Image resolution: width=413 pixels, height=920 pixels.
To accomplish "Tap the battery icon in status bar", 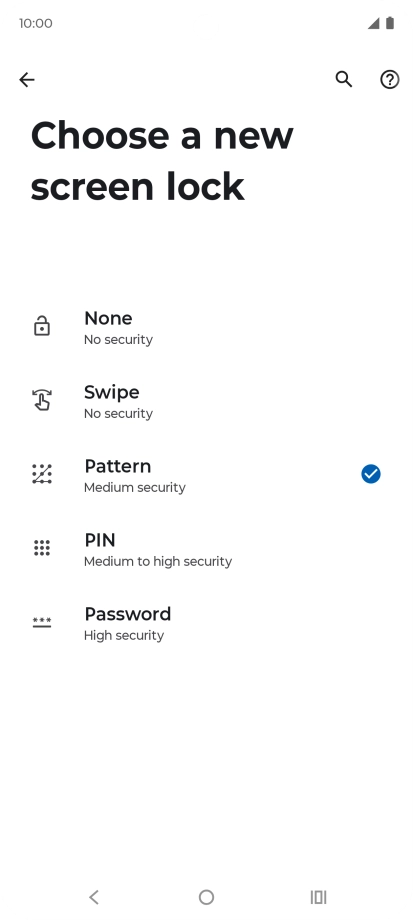I will tap(390, 23).
